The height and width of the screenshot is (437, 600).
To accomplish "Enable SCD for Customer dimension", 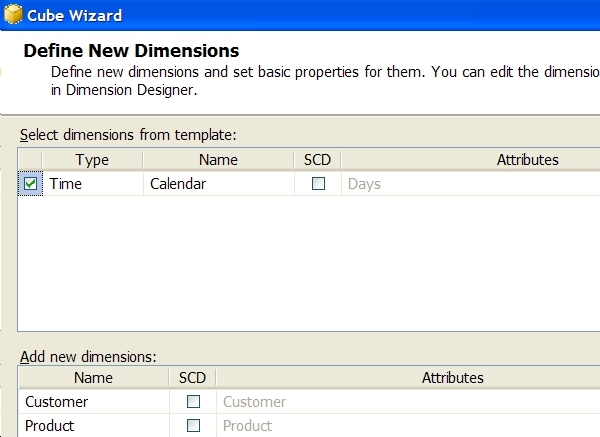I will 193,401.
